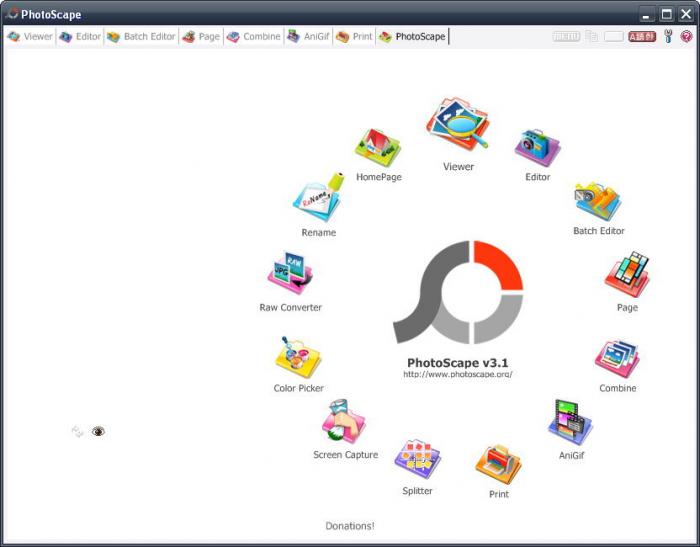The image size is (700, 547).
Task: Click the HomePage house icon
Action: (378, 148)
